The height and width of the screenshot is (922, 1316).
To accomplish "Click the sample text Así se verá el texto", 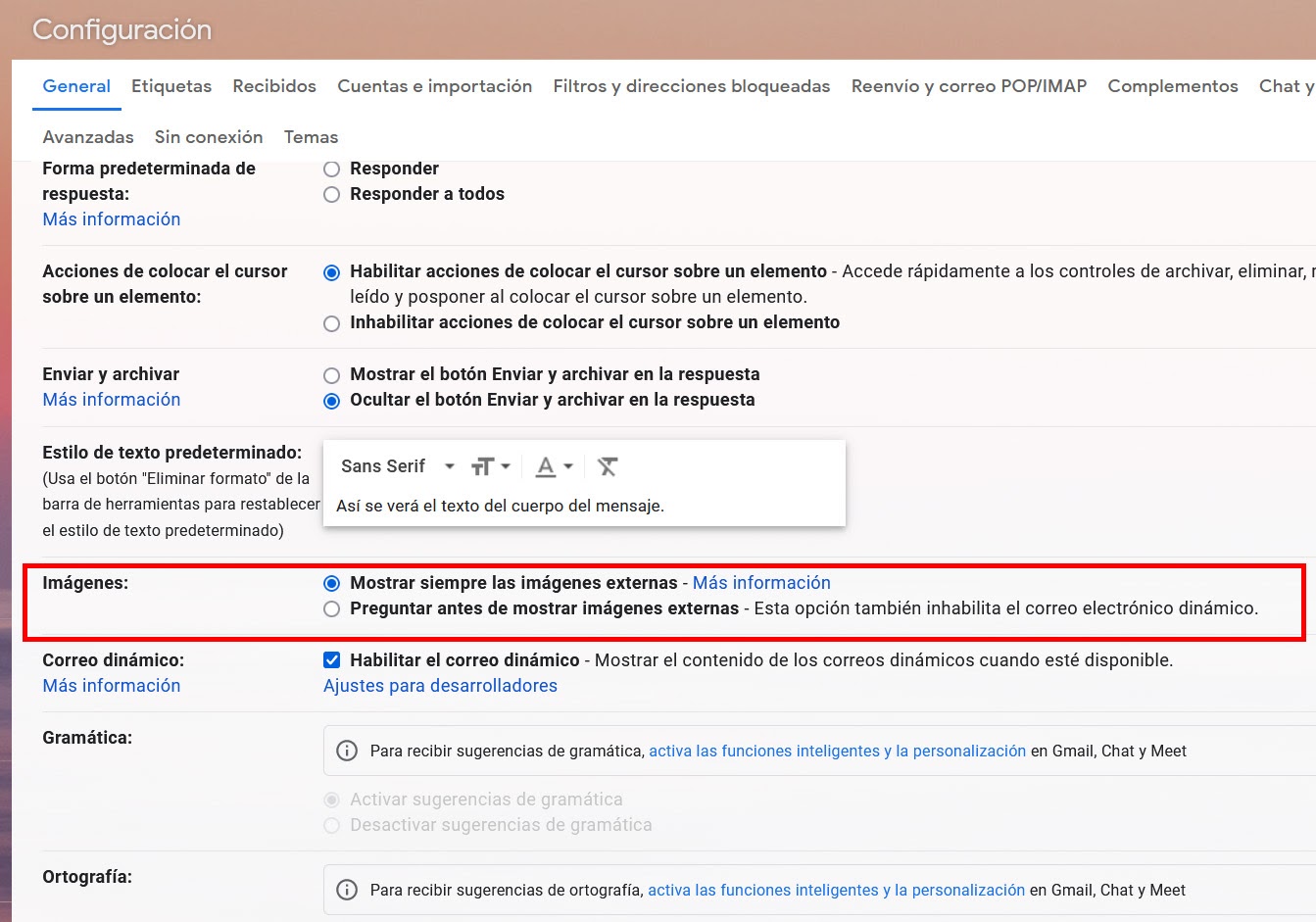I will coord(500,507).
